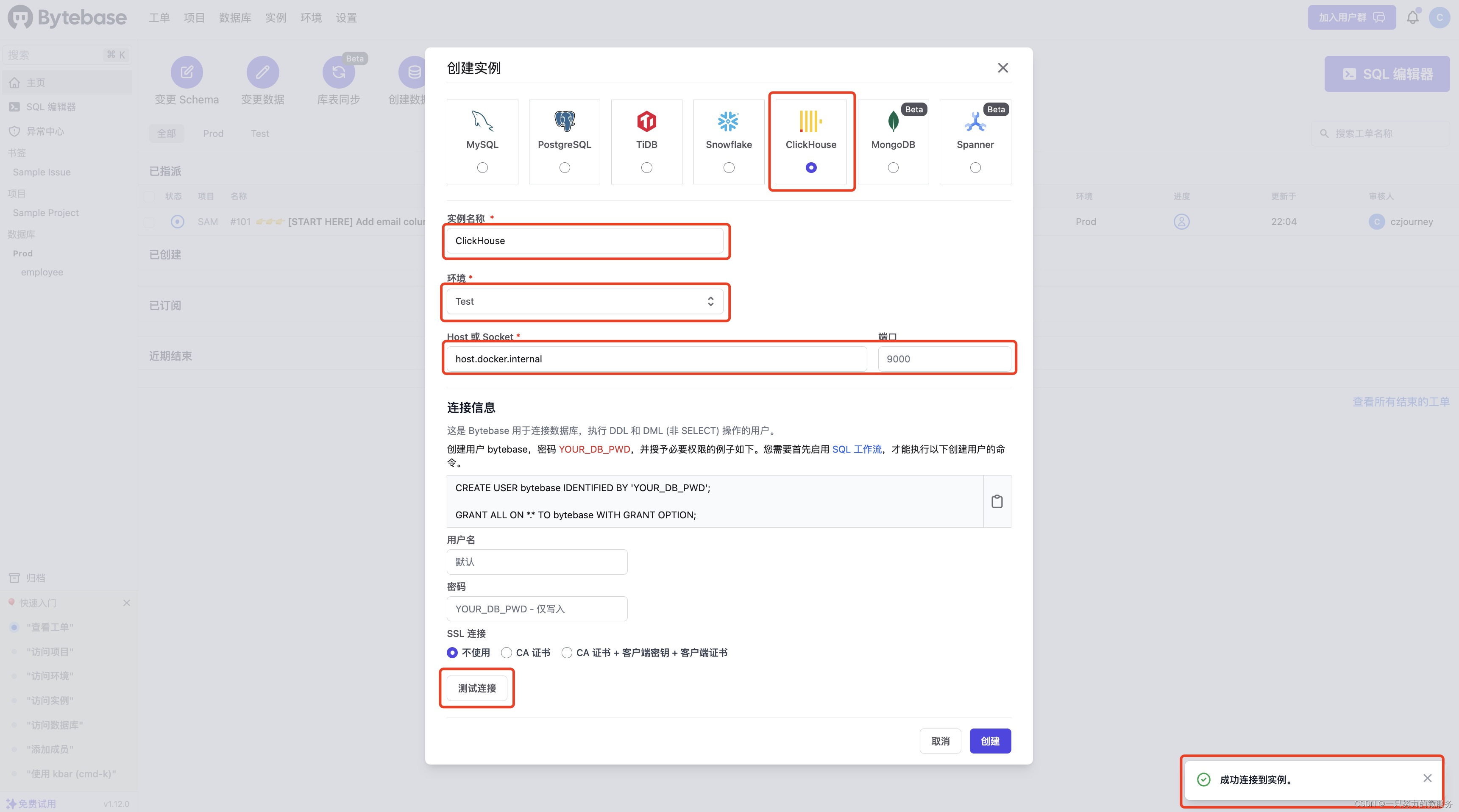The width and height of the screenshot is (1459, 812).
Task: Select the ClickHouse radio button
Action: tap(810, 167)
